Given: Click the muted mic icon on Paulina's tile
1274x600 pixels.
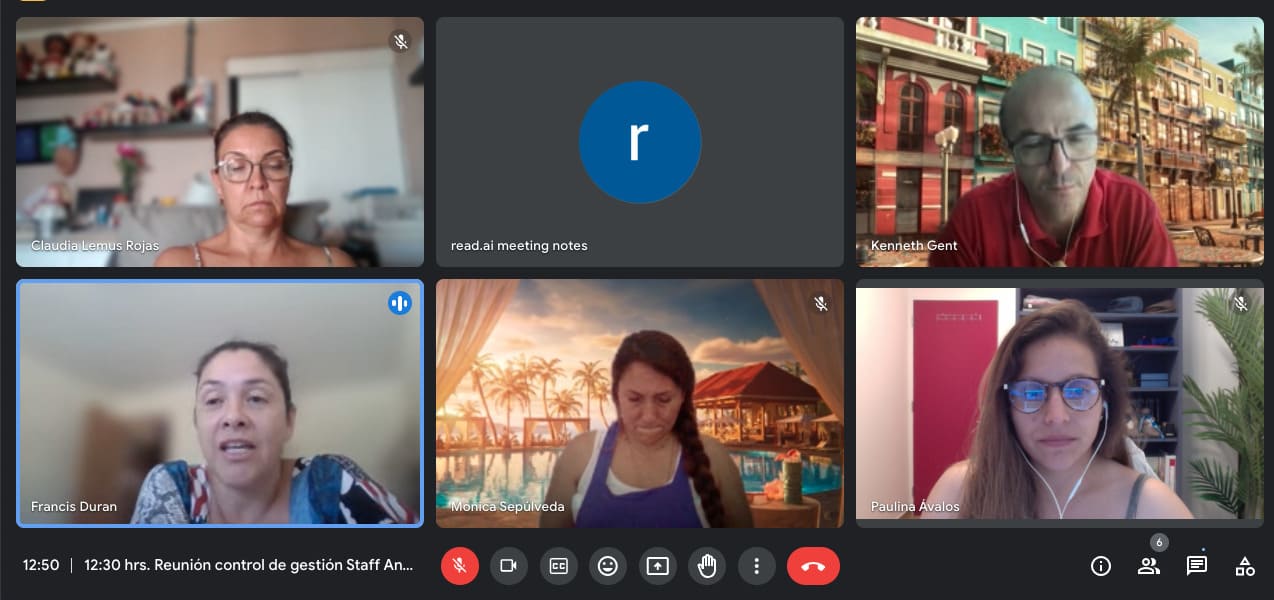Looking at the screenshot, I should pos(1240,303).
